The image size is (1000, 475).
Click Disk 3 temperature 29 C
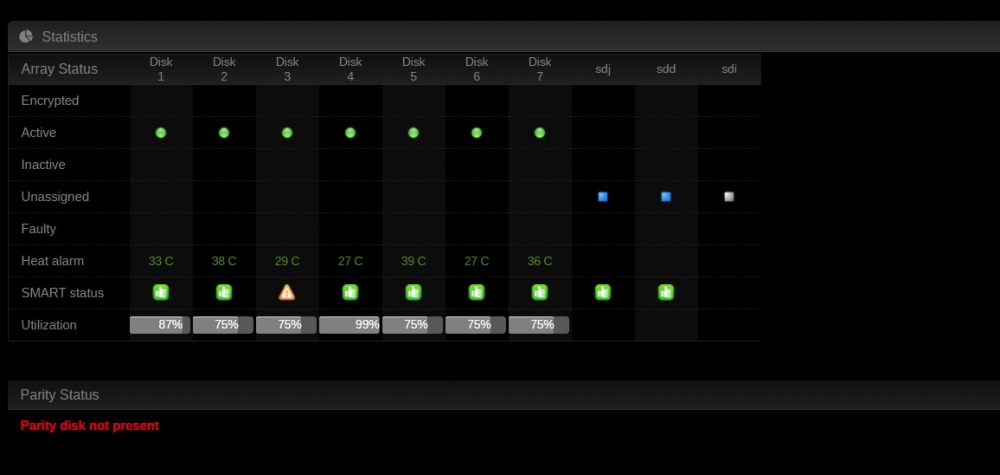click(x=287, y=261)
